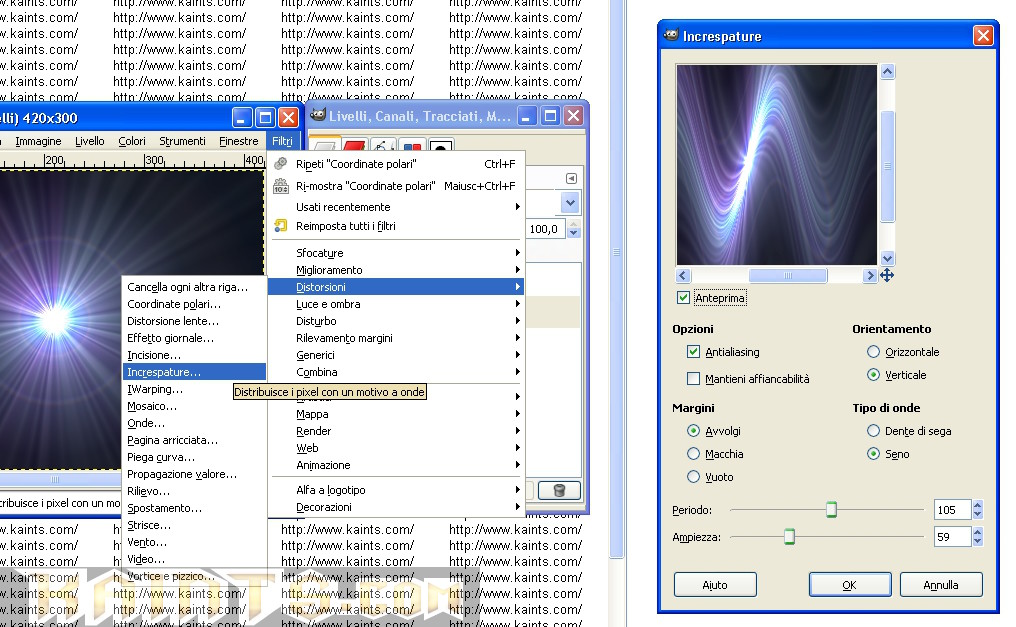Select Verticale orientation
The width and height of the screenshot is (1016, 627).
(x=873, y=374)
